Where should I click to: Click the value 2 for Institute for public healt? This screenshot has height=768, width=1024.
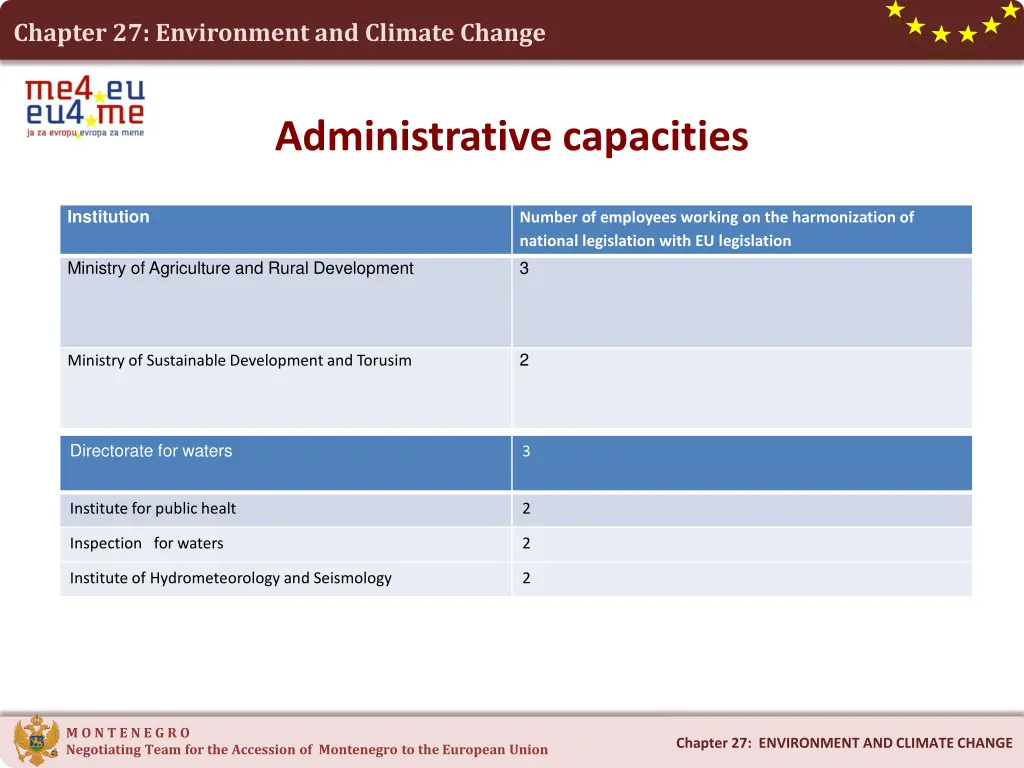click(x=526, y=508)
